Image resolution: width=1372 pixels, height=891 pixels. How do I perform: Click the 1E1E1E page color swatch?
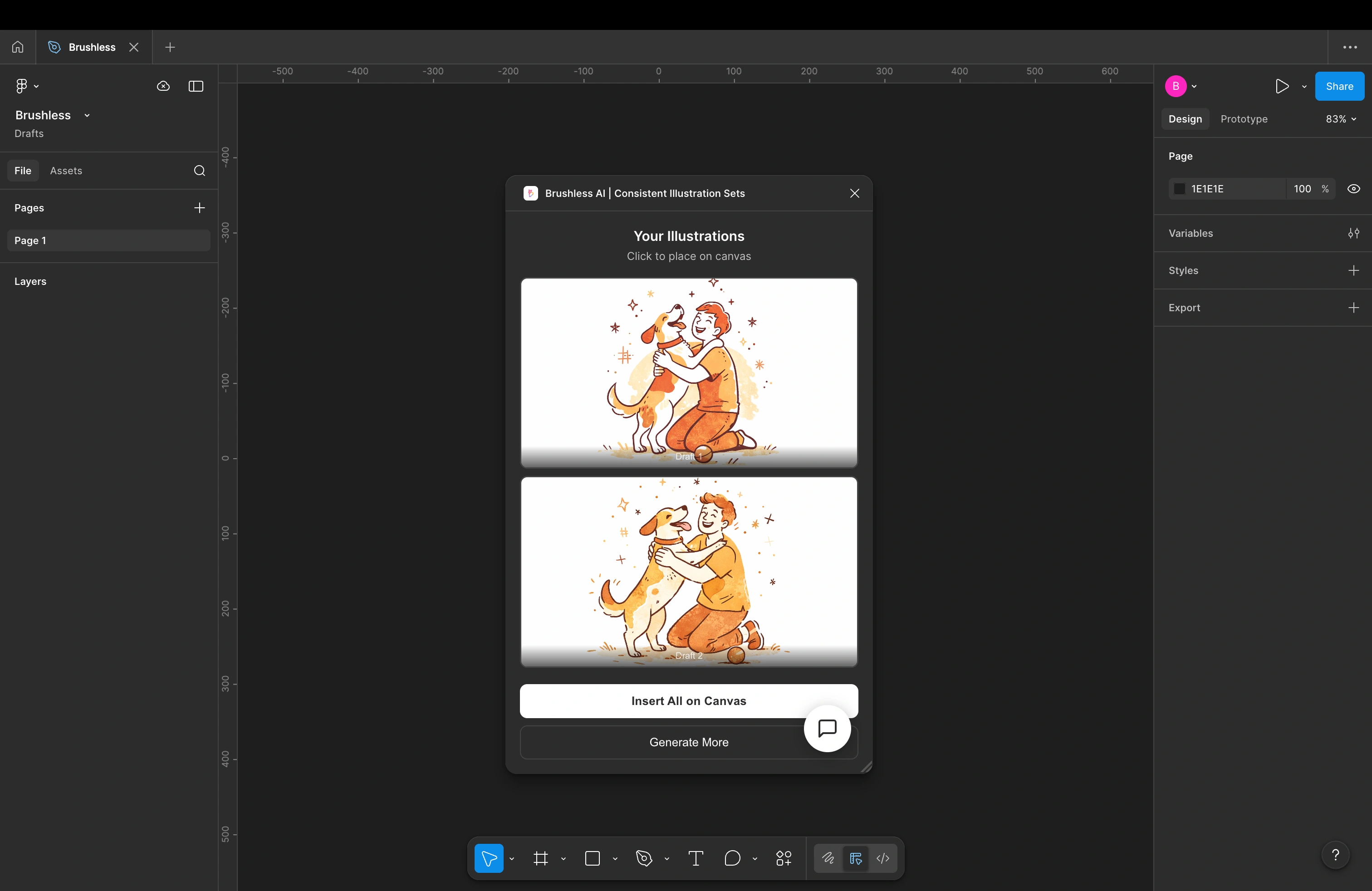click(1180, 189)
